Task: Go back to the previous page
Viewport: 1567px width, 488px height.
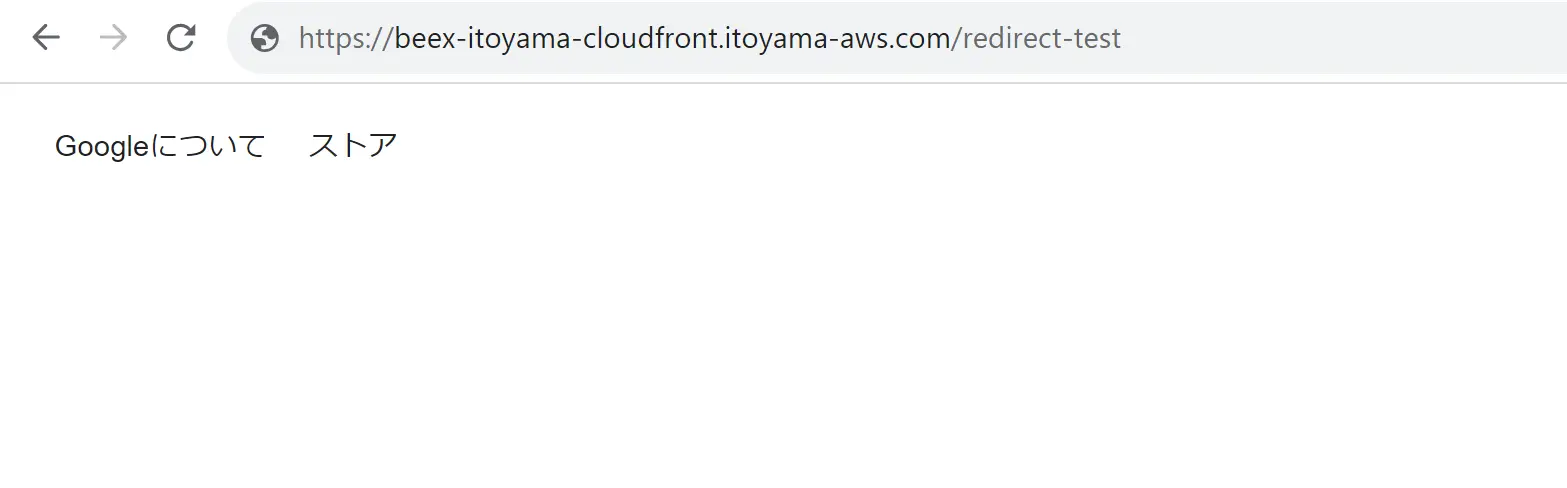Action: (46, 38)
